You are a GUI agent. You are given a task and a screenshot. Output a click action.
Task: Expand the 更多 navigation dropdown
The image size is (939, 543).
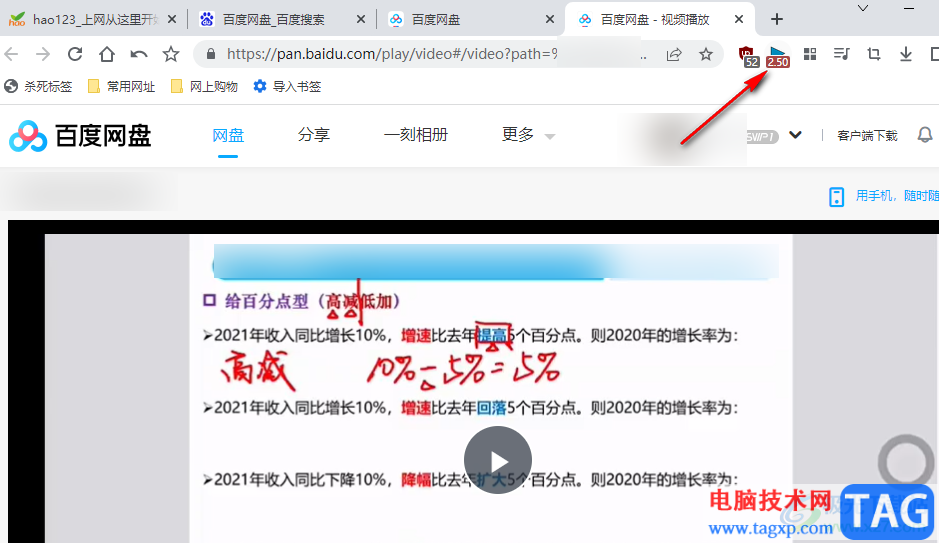(x=528, y=135)
